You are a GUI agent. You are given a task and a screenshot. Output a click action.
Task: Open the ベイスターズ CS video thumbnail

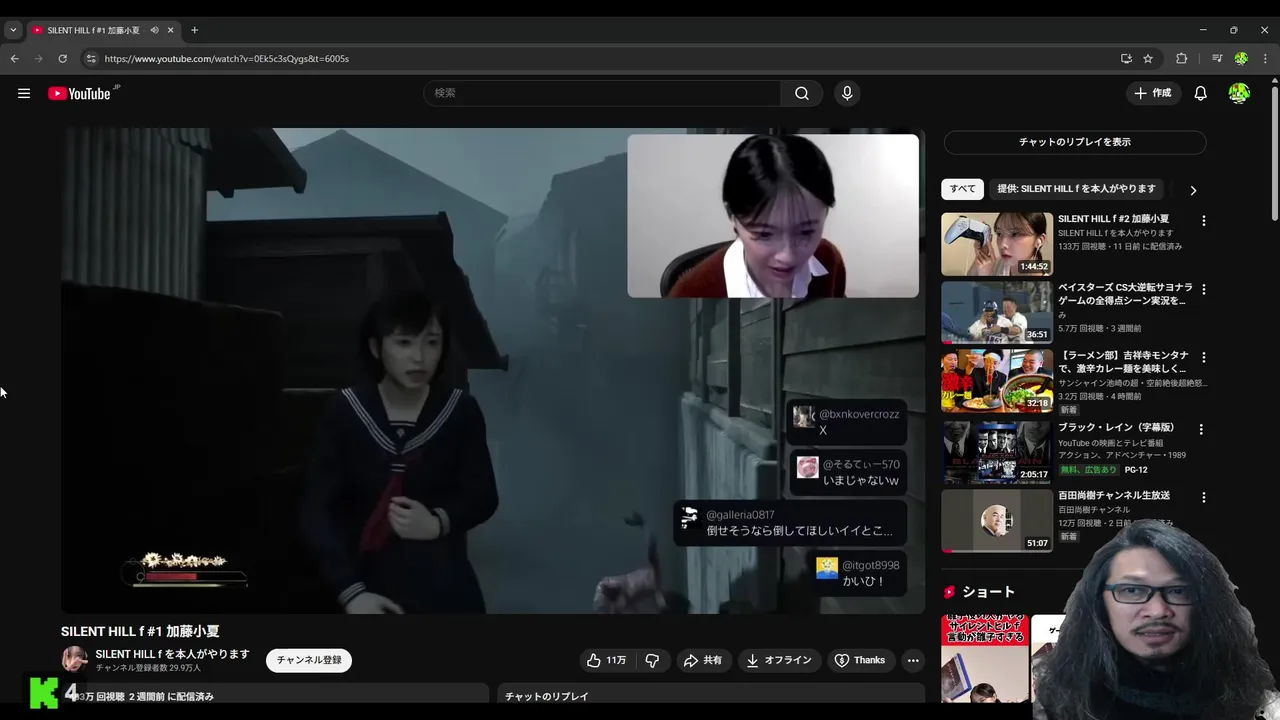[x=997, y=312]
